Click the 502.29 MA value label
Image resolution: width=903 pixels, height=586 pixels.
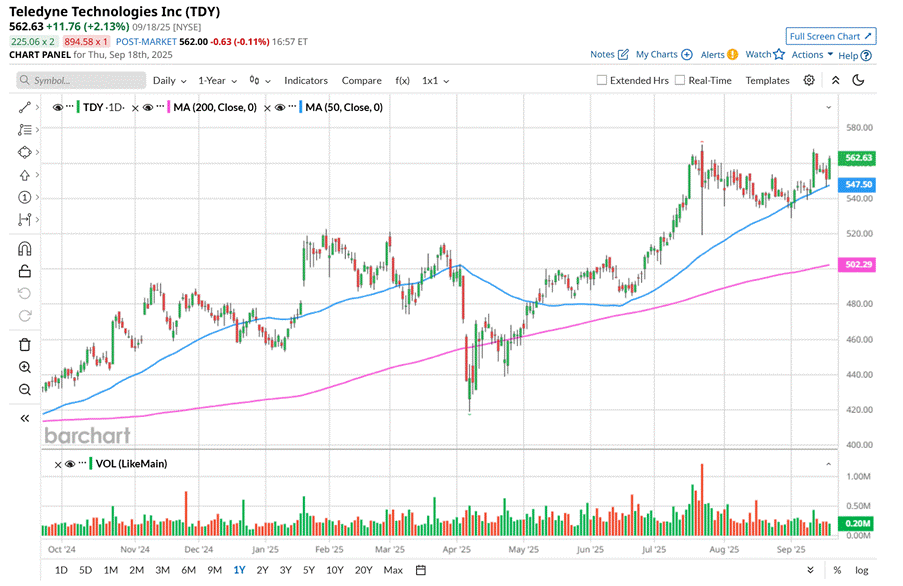(x=857, y=264)
